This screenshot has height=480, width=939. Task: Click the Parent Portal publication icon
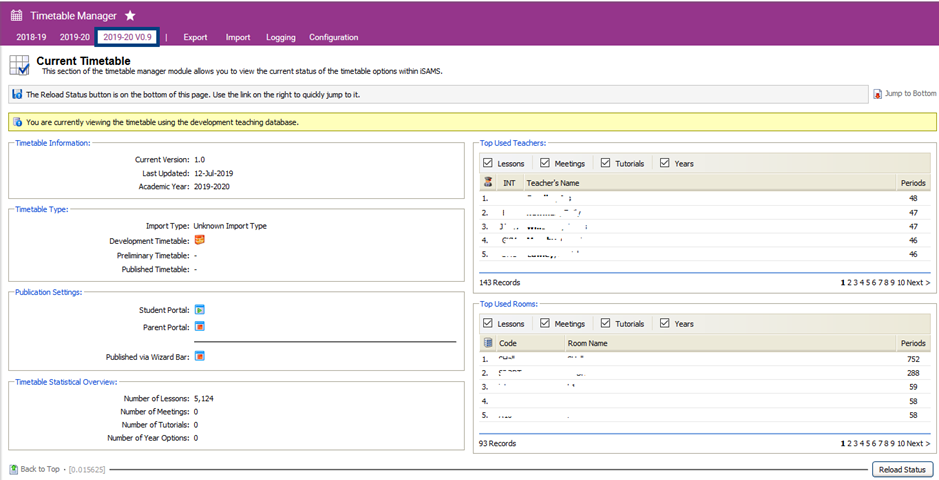tap(199, 327)
